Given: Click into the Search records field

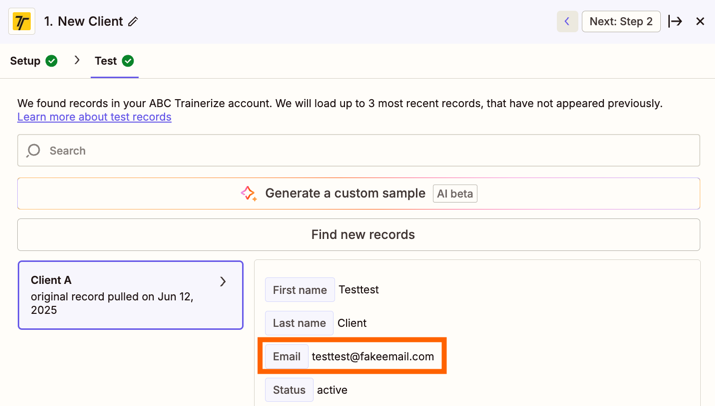Looking at the screenshot, I should click(x=358, y=151).
